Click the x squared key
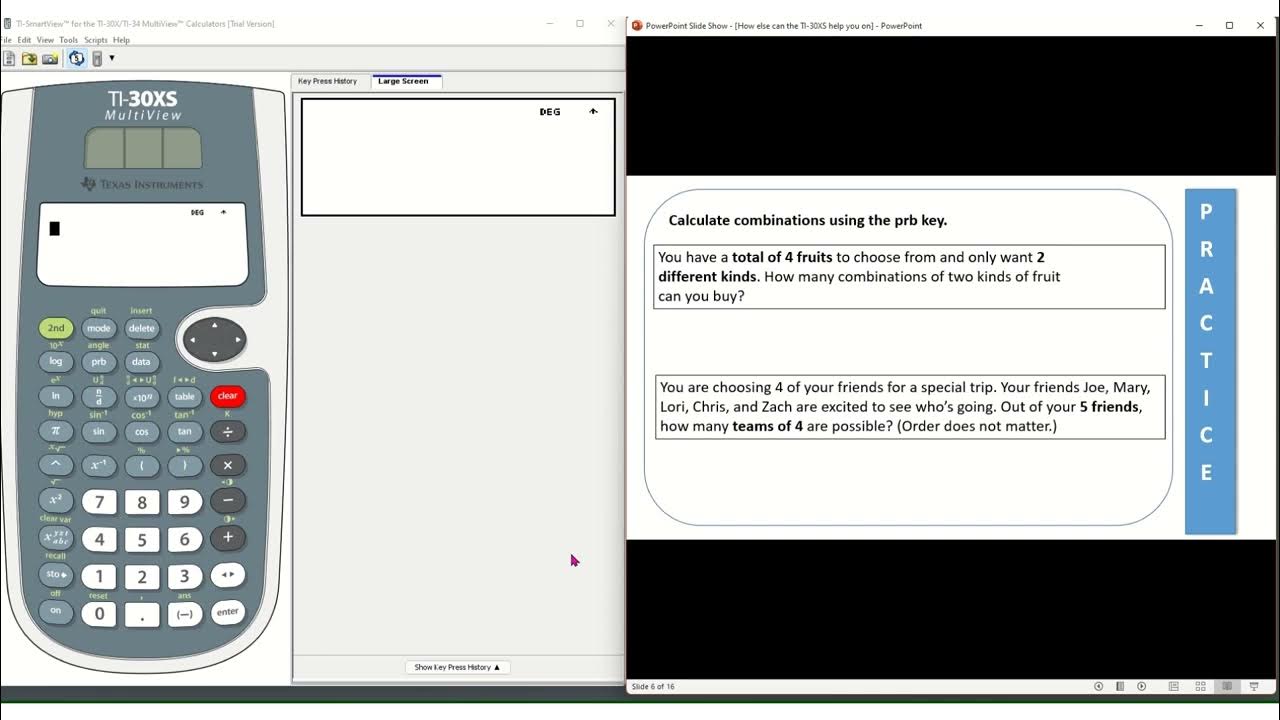The height and width of the screenshot is (720, 1280). pyautogui.click(x=56, y=500)
